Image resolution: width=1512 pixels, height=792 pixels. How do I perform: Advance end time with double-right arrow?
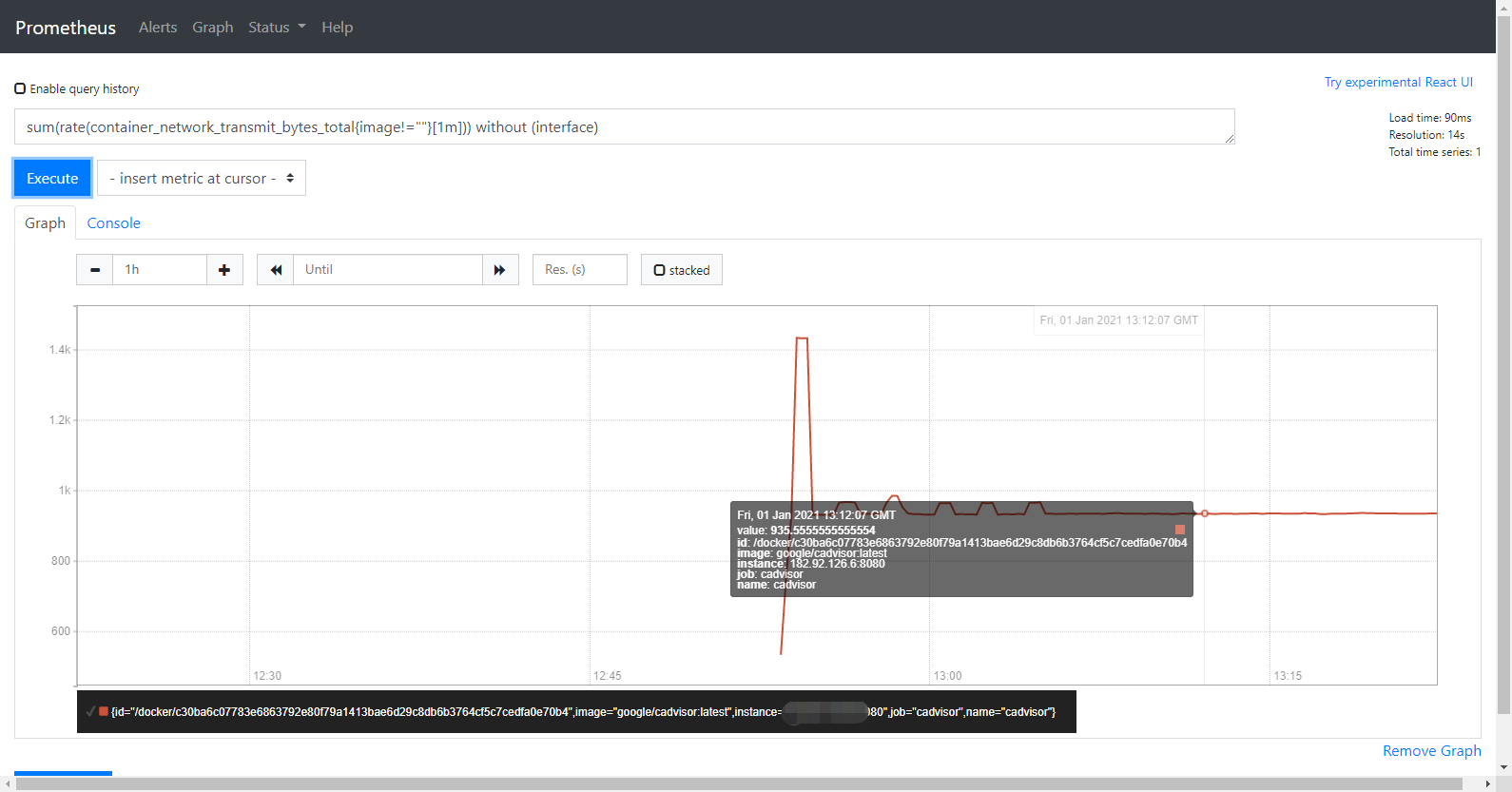[x=500, y=270]
